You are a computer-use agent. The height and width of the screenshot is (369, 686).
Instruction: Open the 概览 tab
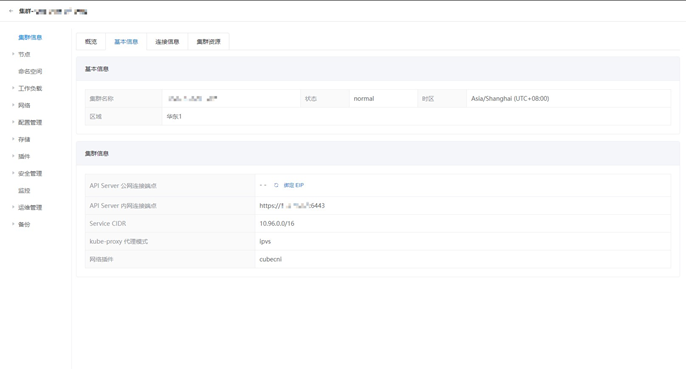(91, 42)
